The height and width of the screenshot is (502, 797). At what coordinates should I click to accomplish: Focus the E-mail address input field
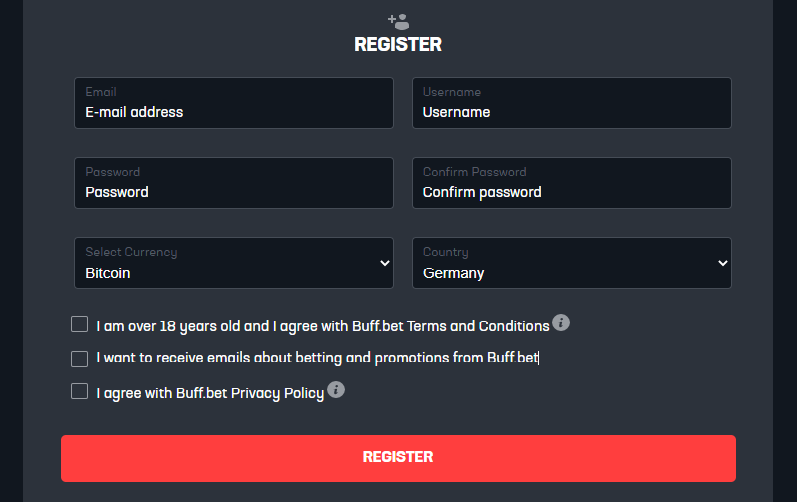coord(234,103)
